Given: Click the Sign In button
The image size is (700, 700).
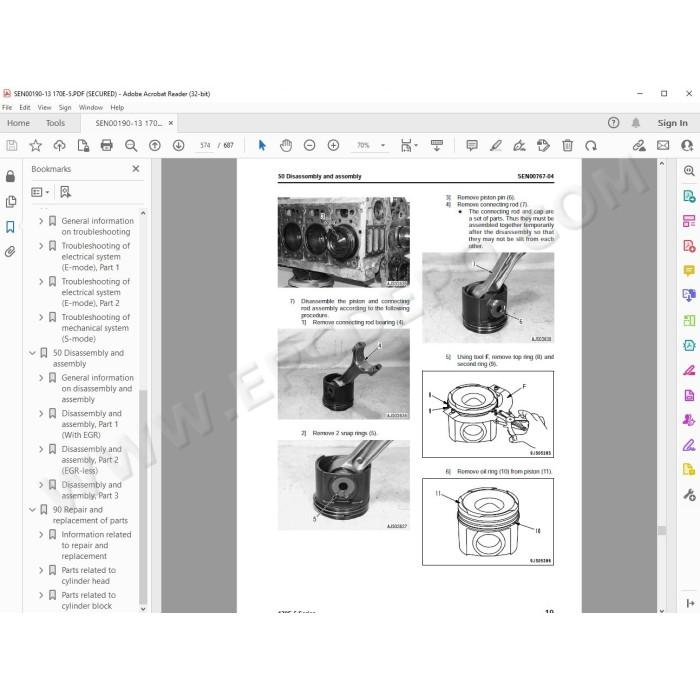Looking at the screenshot, I should 672,123.
